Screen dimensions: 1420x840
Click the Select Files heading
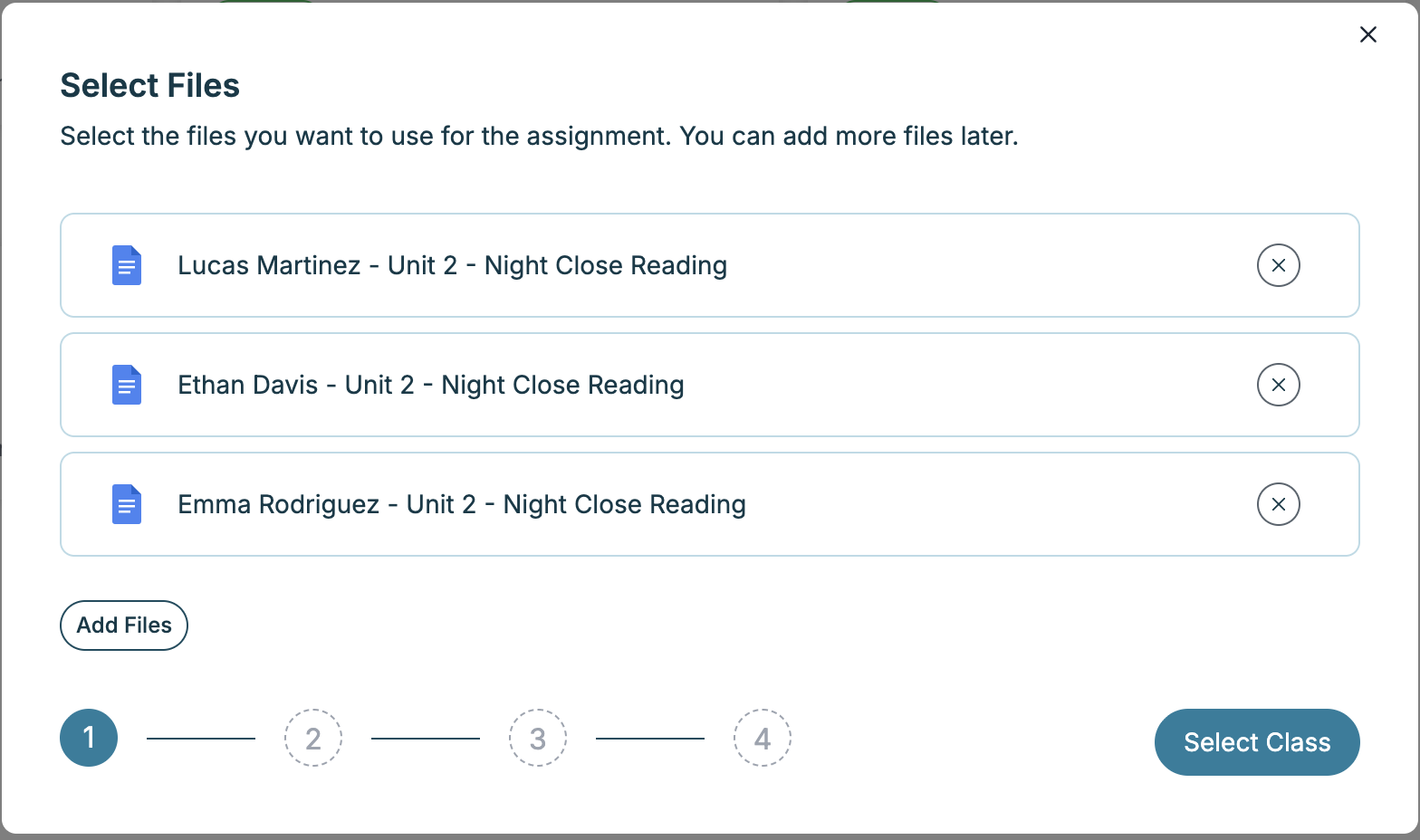[150, 85]
